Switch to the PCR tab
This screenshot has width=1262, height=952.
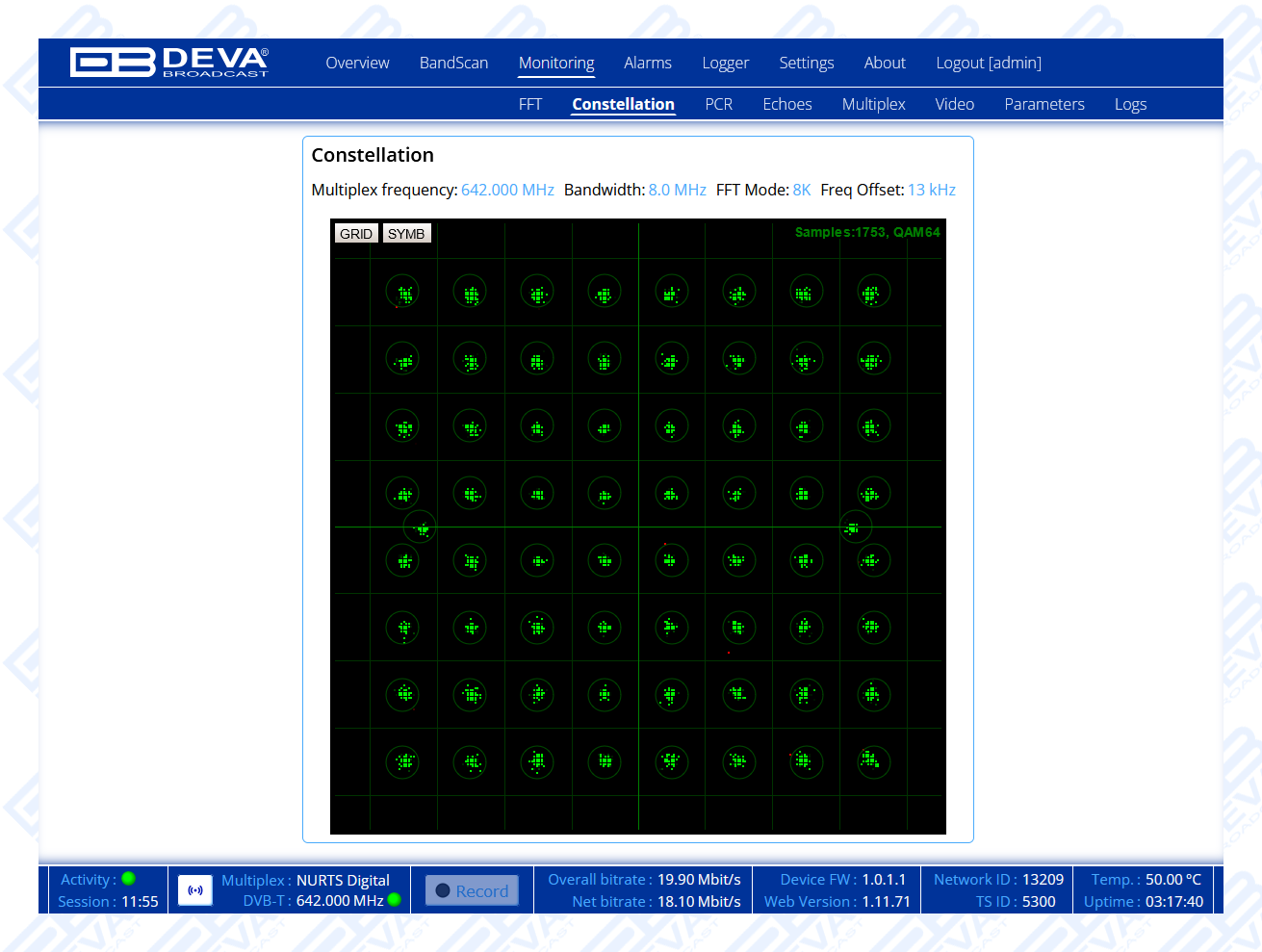718,104
